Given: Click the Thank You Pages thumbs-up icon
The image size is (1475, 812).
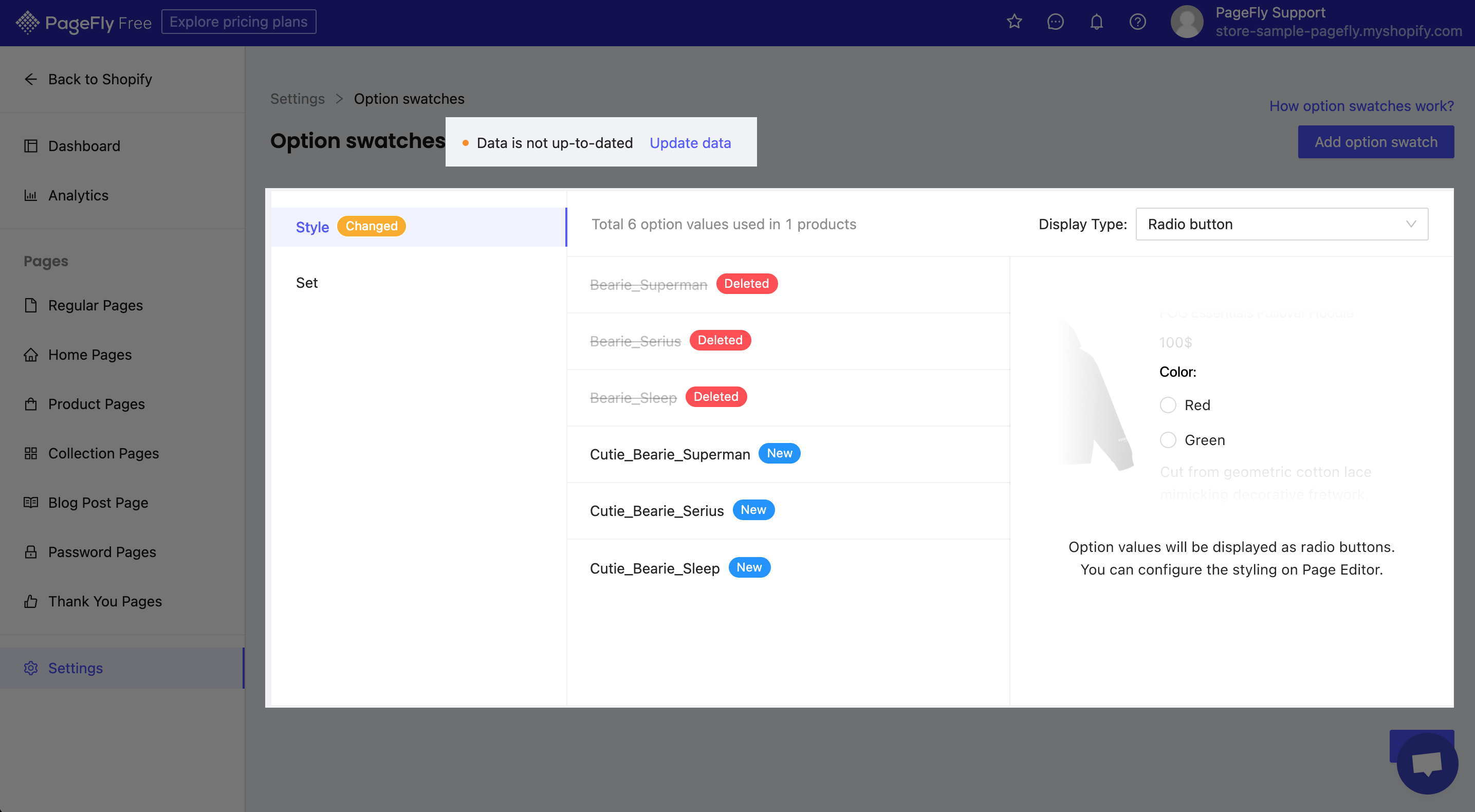Looking at the screenshot, I should [31, 601].
